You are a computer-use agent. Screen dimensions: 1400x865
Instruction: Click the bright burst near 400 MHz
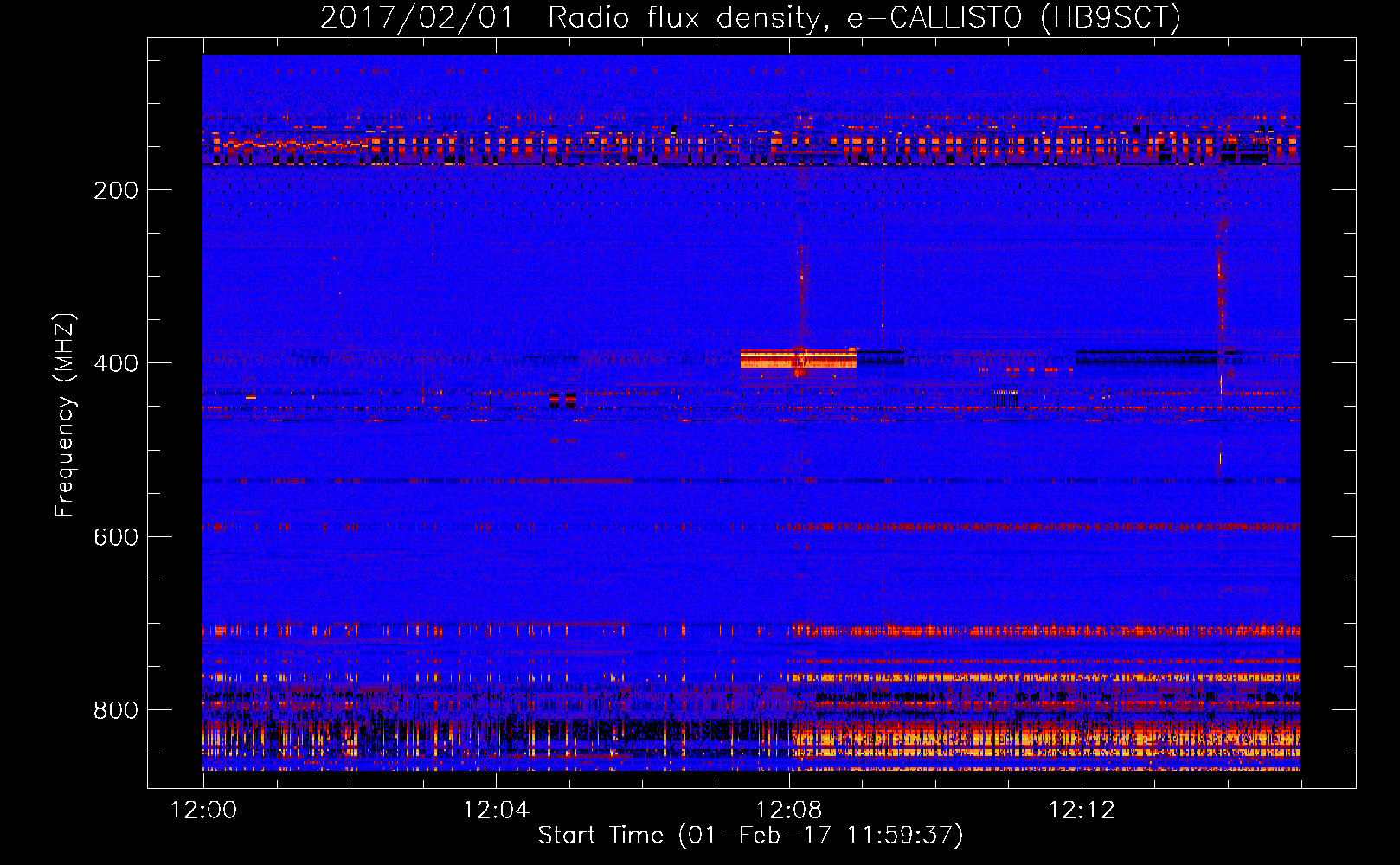coord(798,358)
